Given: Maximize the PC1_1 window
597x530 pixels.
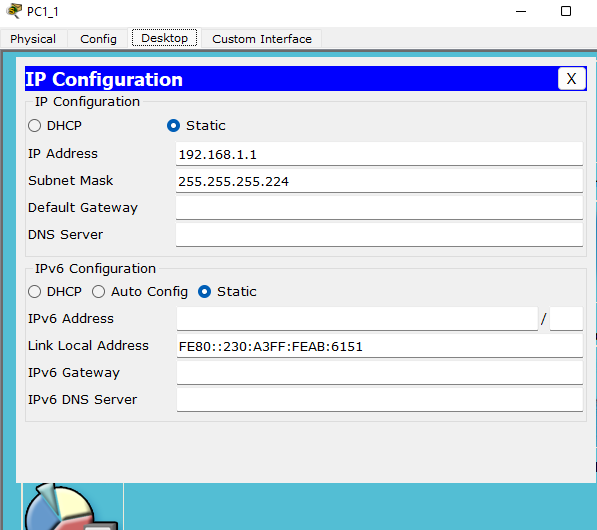Looking at the screenshot, I should coord(566,11).
